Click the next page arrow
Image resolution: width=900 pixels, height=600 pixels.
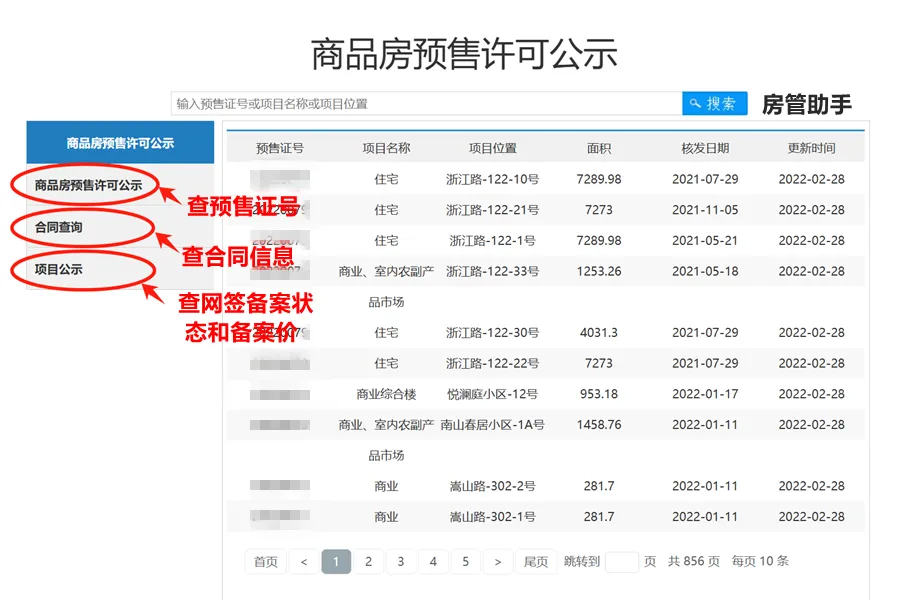point(498,561)
